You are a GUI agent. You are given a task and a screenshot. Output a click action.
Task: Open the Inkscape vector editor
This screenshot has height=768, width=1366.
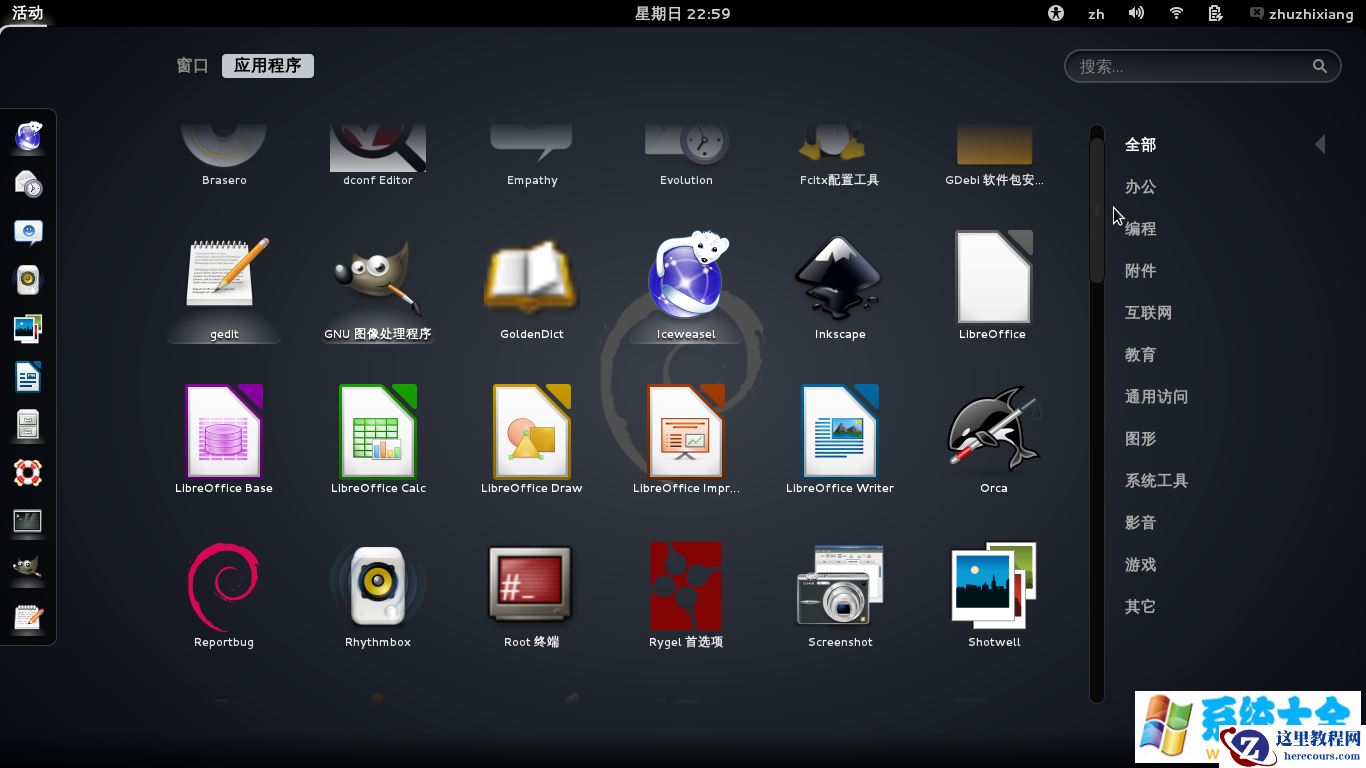(x=840, y=286)
